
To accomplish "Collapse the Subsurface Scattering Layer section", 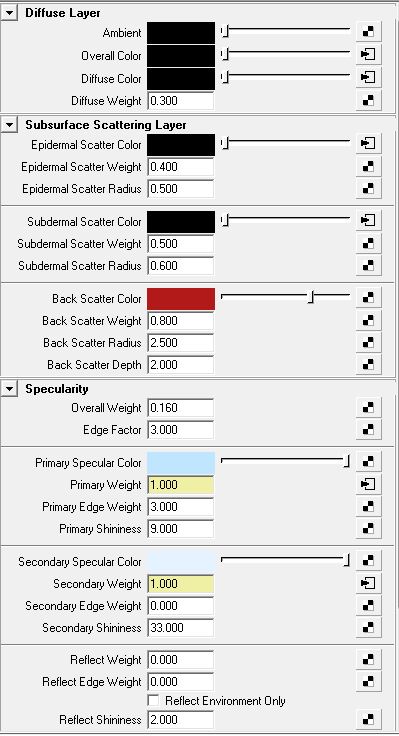I will point(9,125).
